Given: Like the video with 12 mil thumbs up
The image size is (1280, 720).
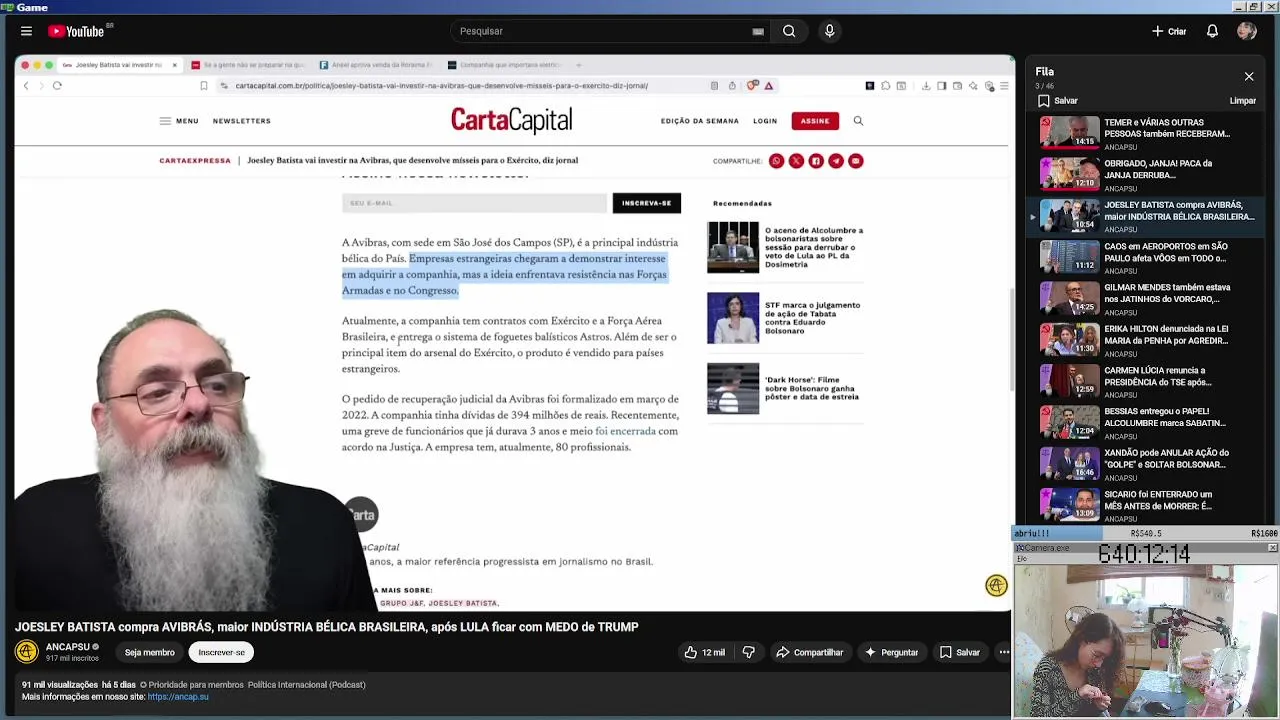Looking at the screenshot, I should (704, 652).
